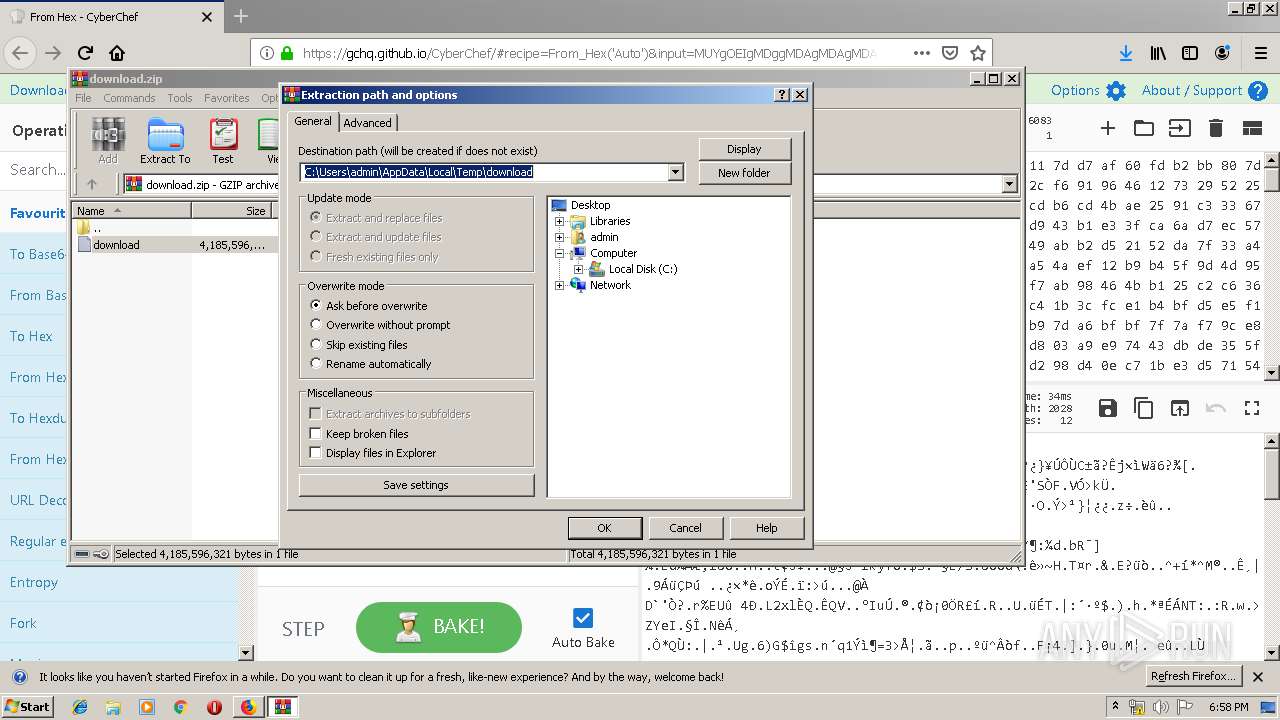Select Desktop in the folder tree

click(x=590, y=205)
